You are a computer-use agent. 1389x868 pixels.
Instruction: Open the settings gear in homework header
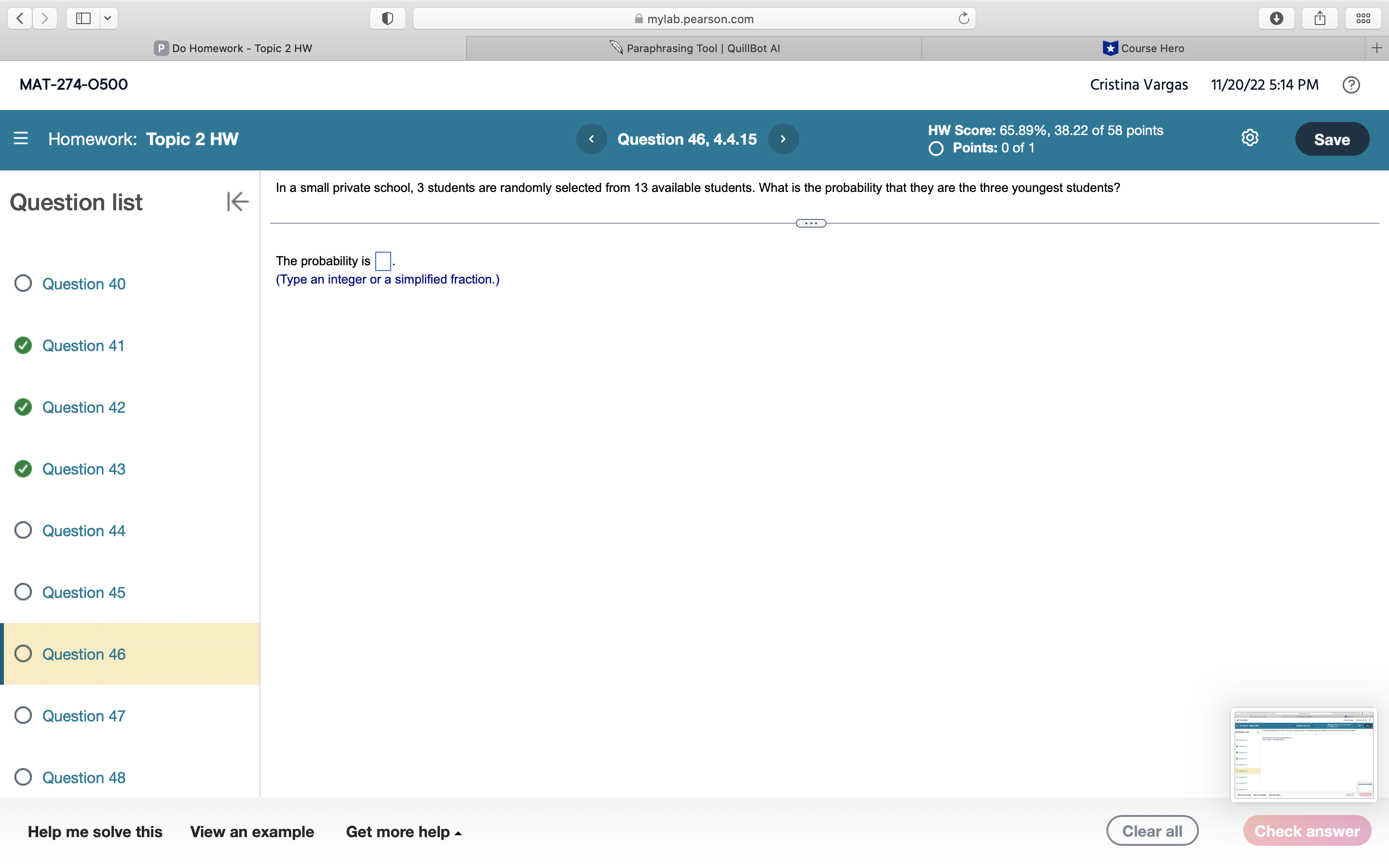click(x=1250, y=138)
